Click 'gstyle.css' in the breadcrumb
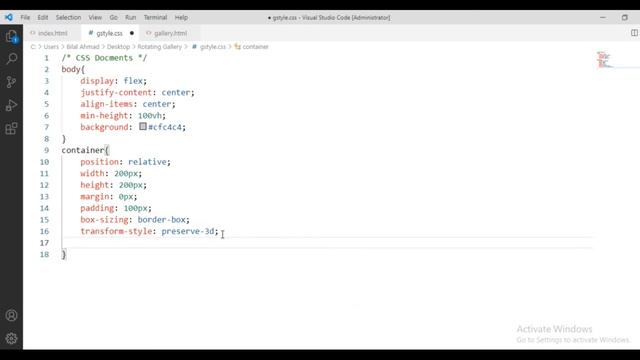The image size is (640, 360). (213, 47)
